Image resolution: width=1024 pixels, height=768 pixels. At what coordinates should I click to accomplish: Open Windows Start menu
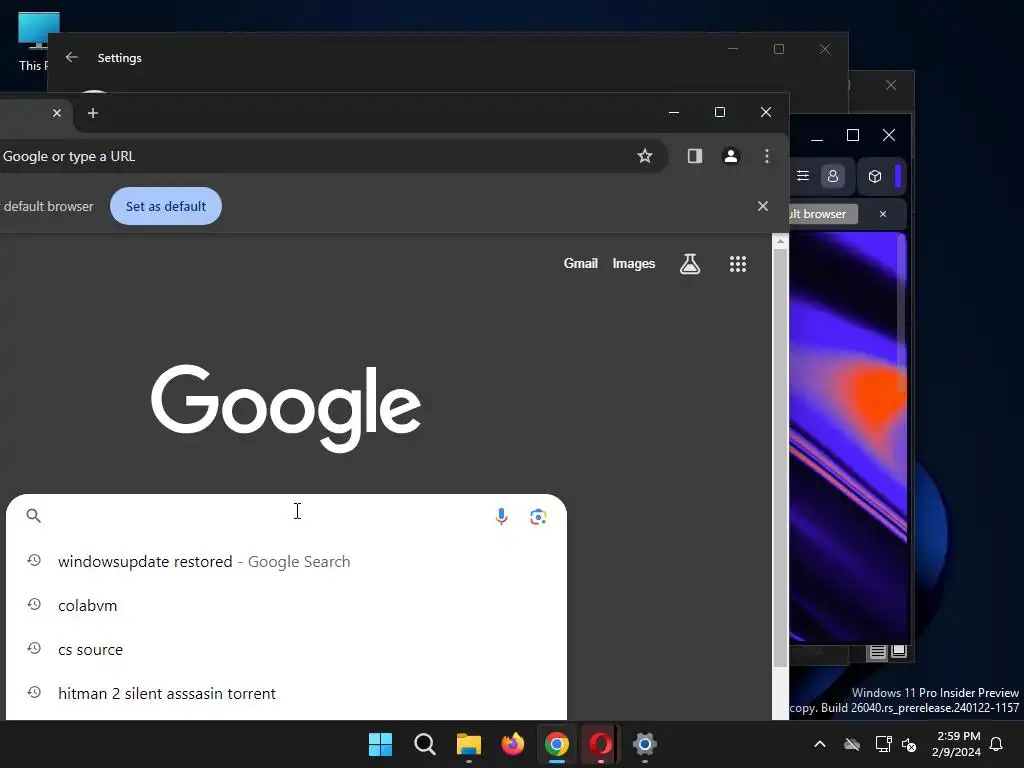coord(380,744)
